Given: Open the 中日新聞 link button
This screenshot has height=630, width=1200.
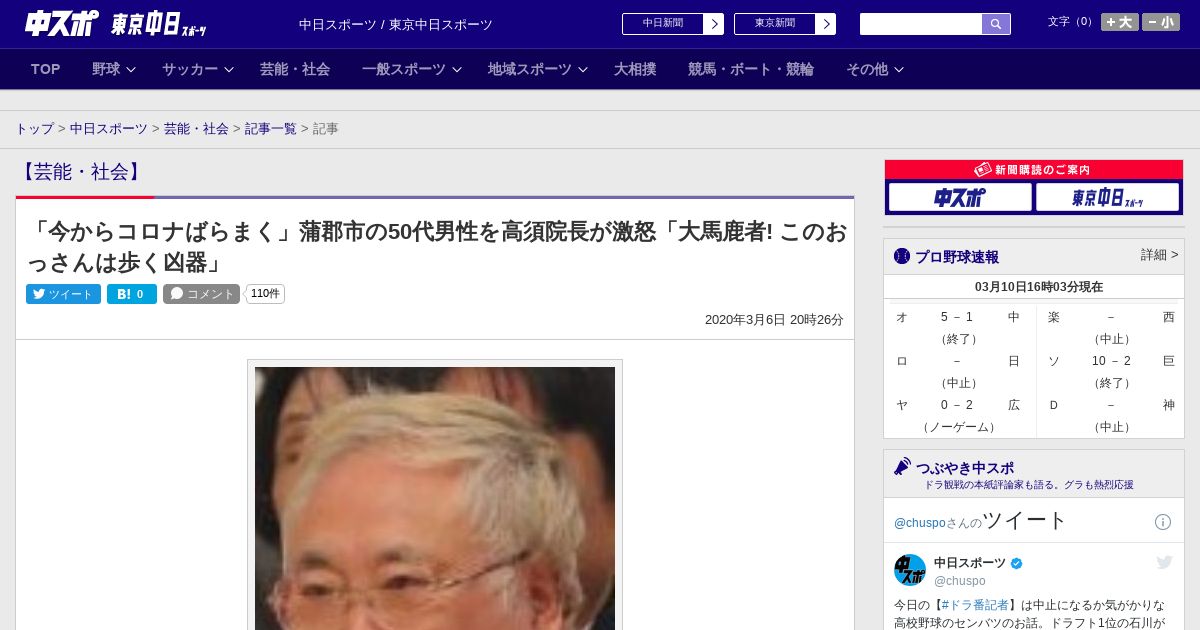Looking at the screenshot, I should pos(662,24).
